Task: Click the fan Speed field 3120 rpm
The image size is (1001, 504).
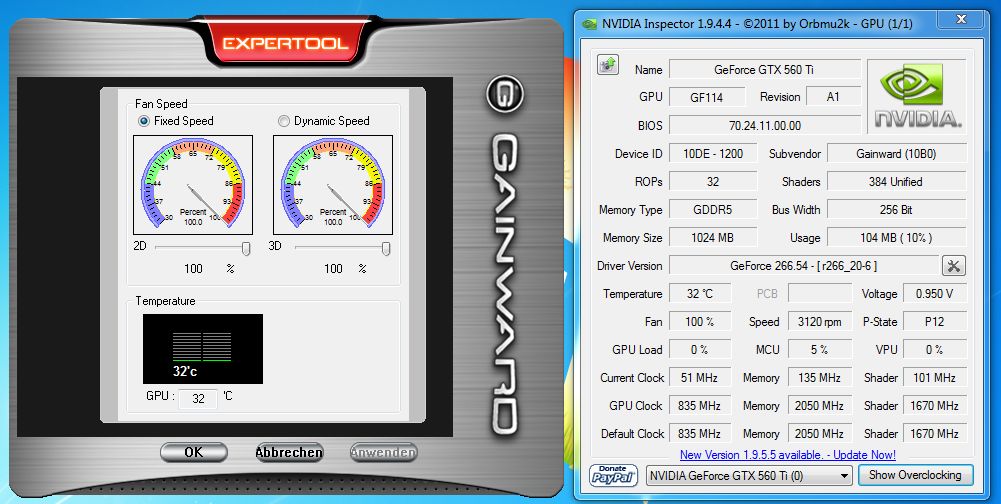Action: [820, 322]
